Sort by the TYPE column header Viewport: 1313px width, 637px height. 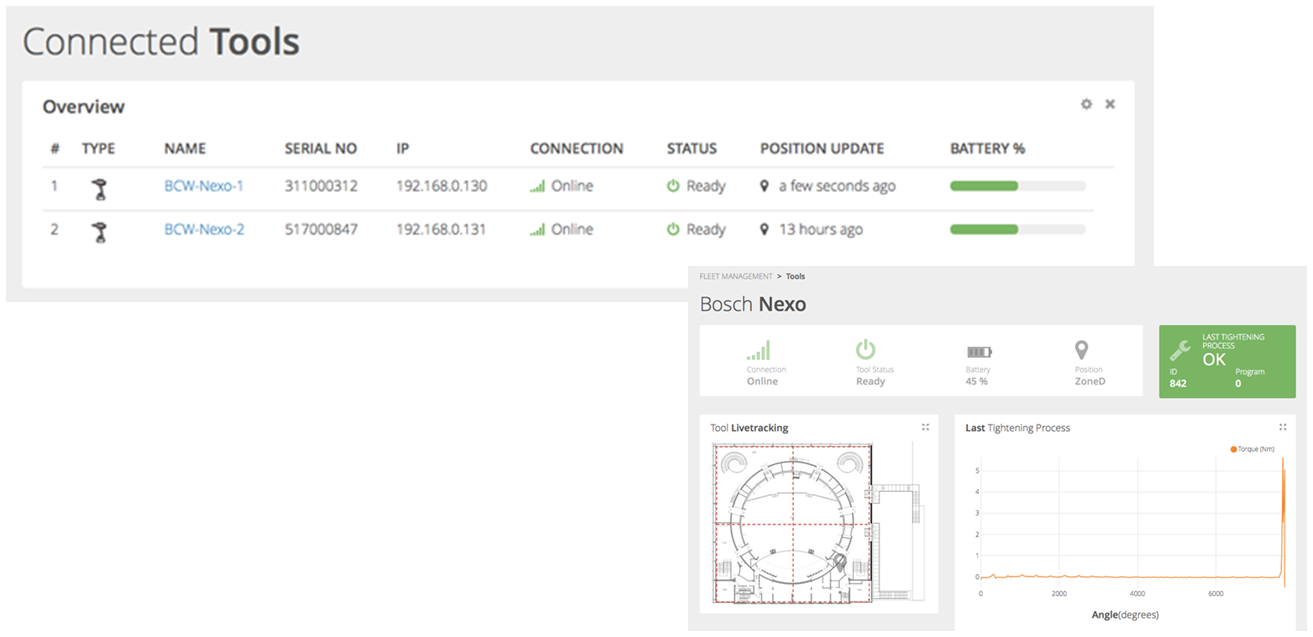click(99, 148)
